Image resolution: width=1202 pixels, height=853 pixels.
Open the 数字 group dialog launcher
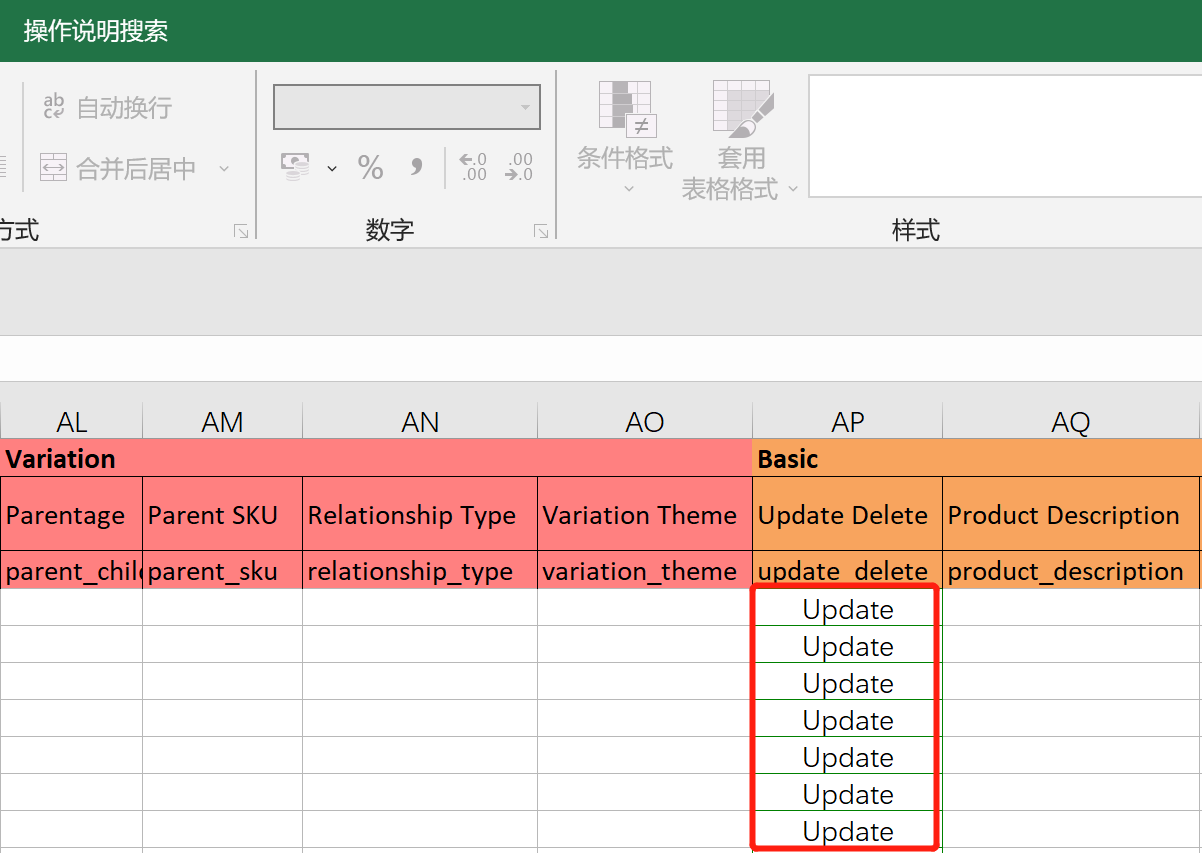click(541, 231)
